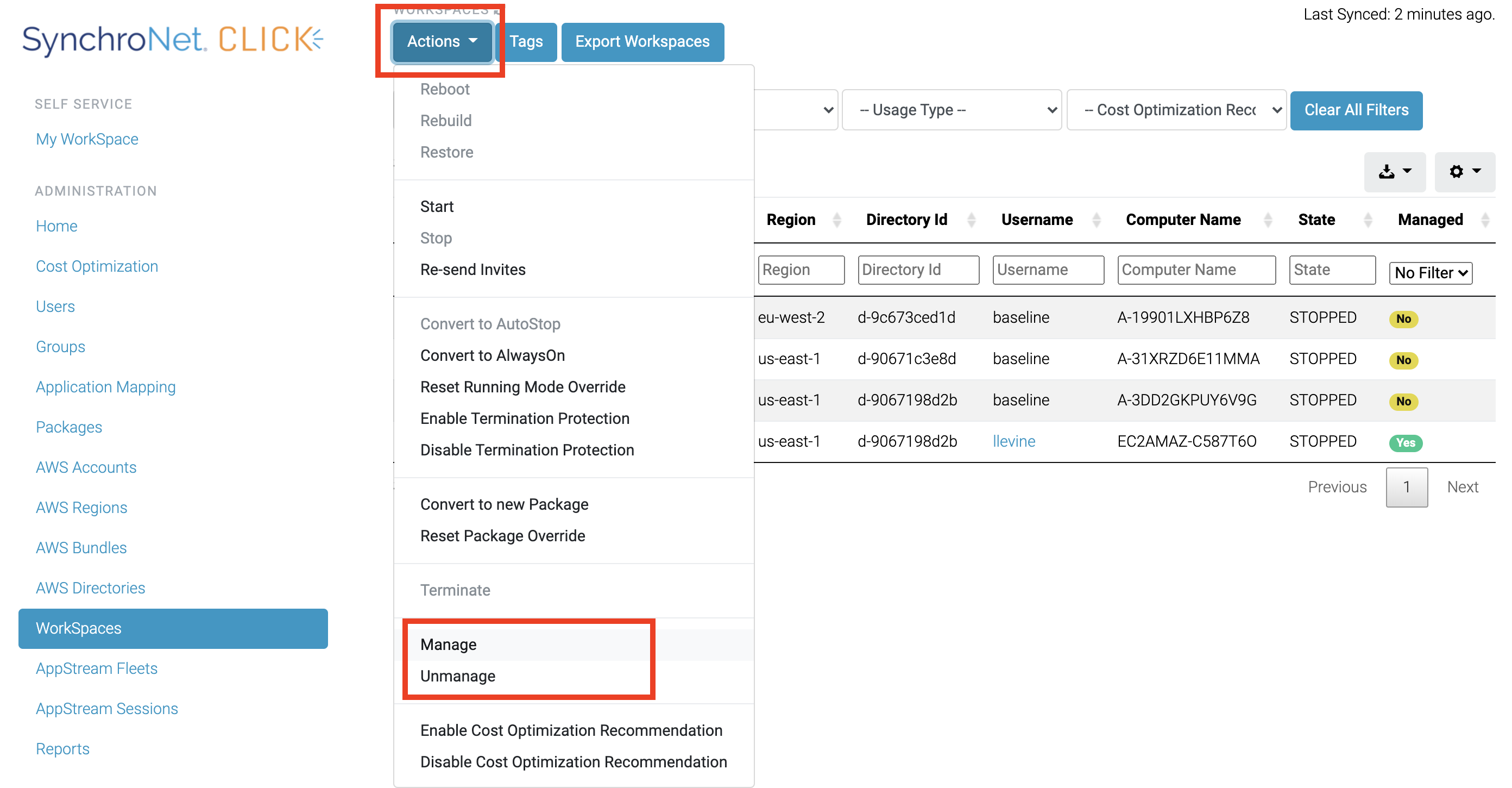
Task: Choose Start in the Actions menu
Action: (437, 207)
